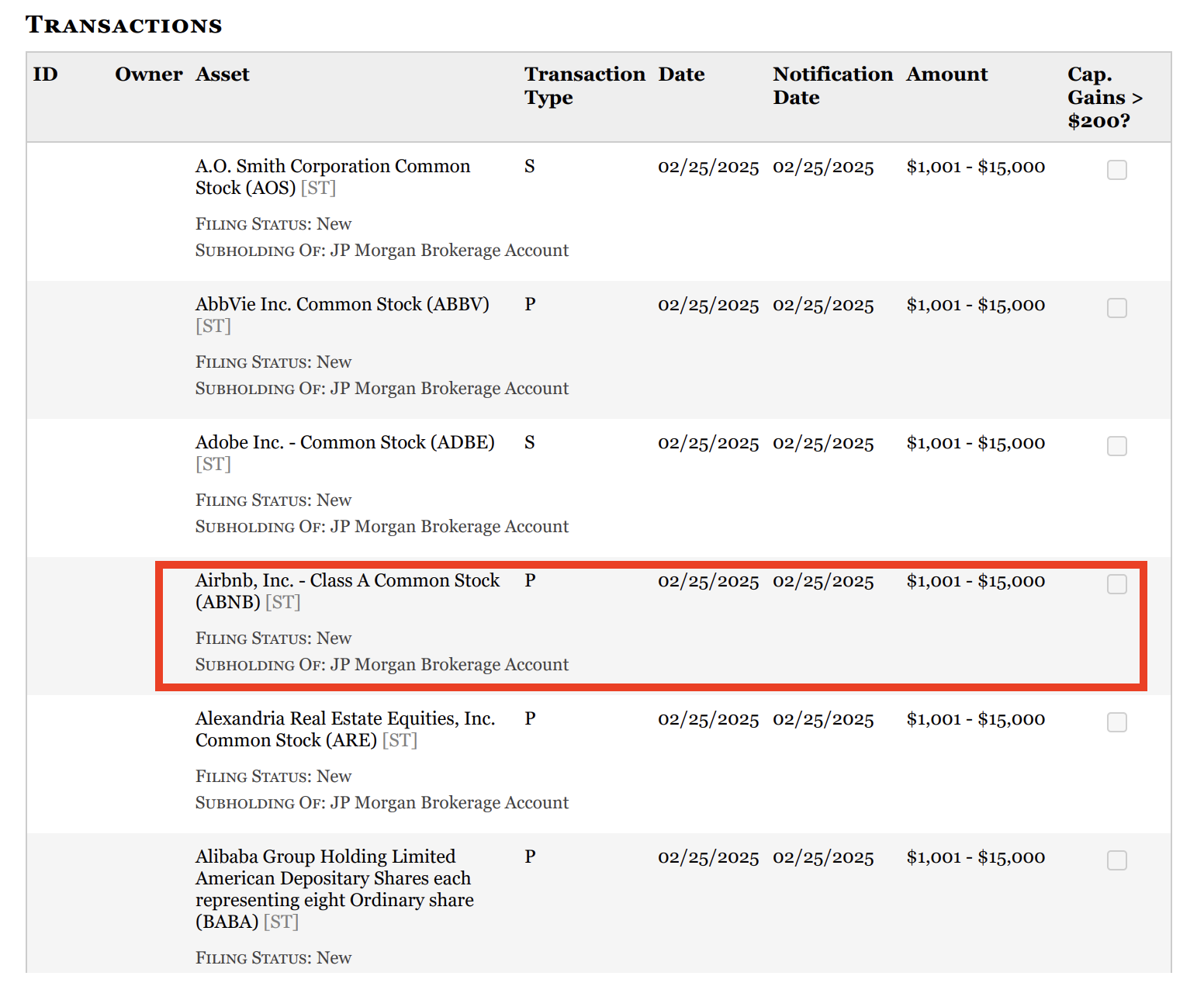This screenshot has height=1007, width=1204.
Task: Select Subholding Of: JP Morgan under AbbVie
Action: 382,389
